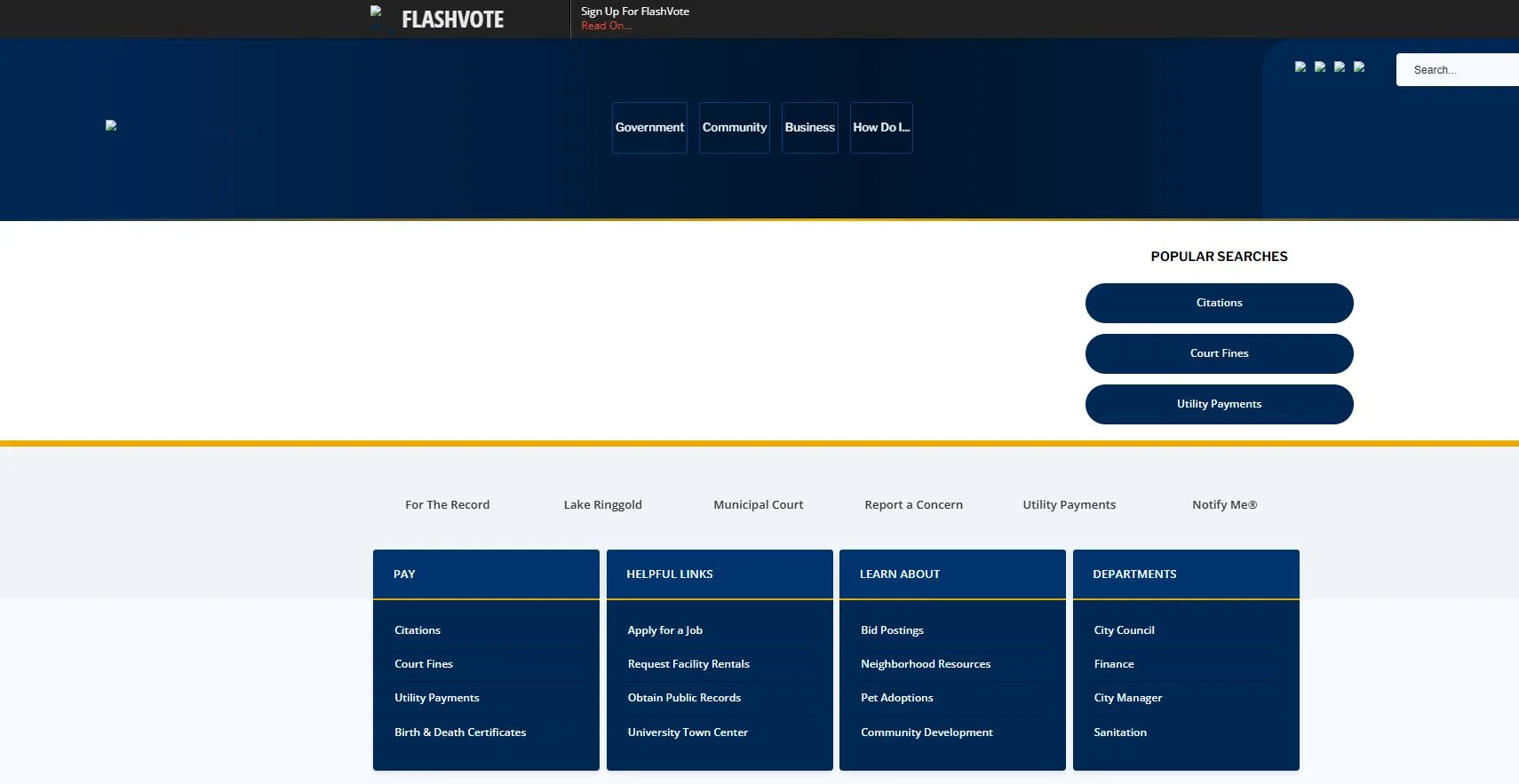Open the Lake Ringgold quick link
The image size is (1519, 784).
(603, 504)
